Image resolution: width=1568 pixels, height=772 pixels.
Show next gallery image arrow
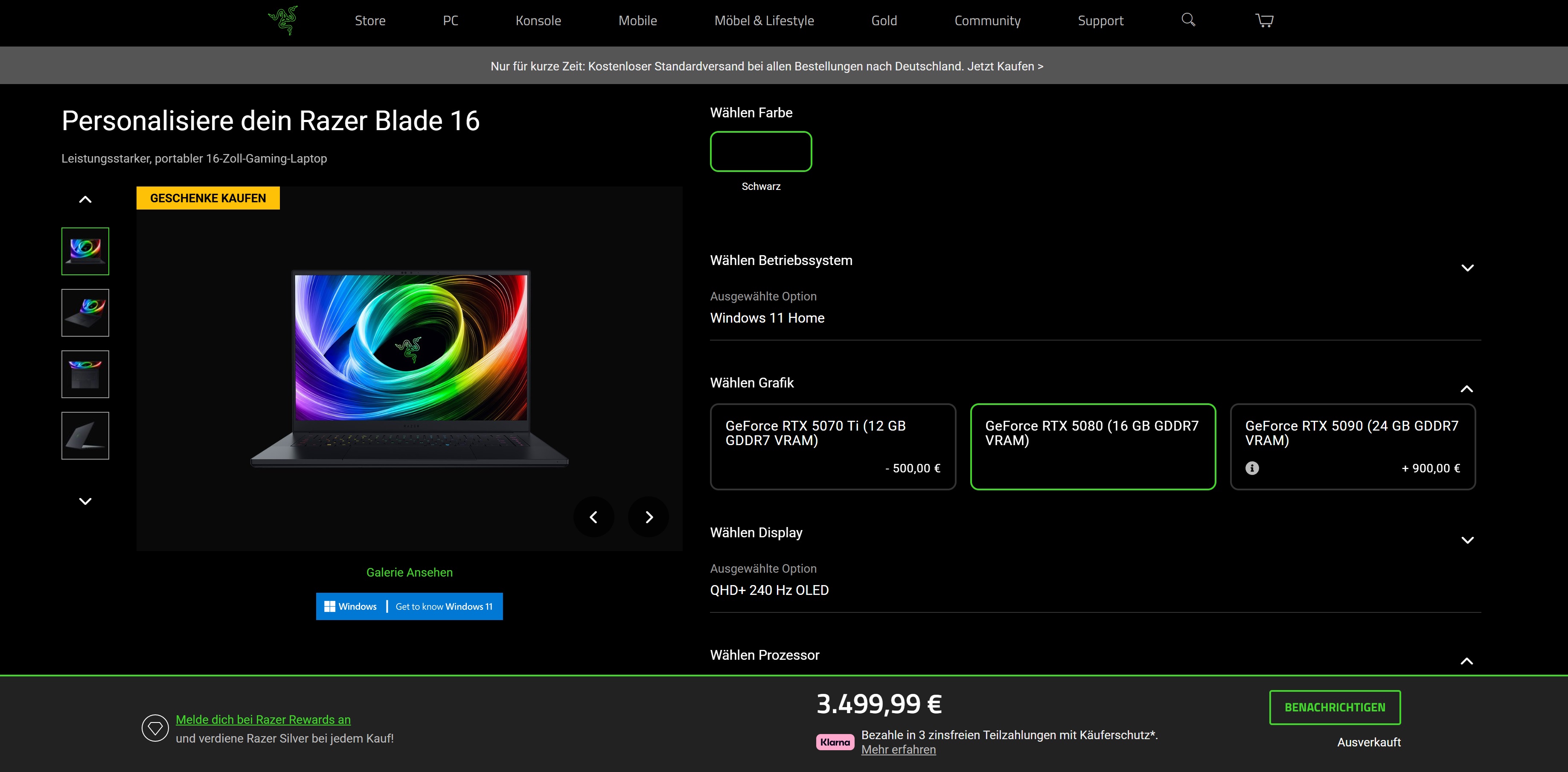click(648, 517)
